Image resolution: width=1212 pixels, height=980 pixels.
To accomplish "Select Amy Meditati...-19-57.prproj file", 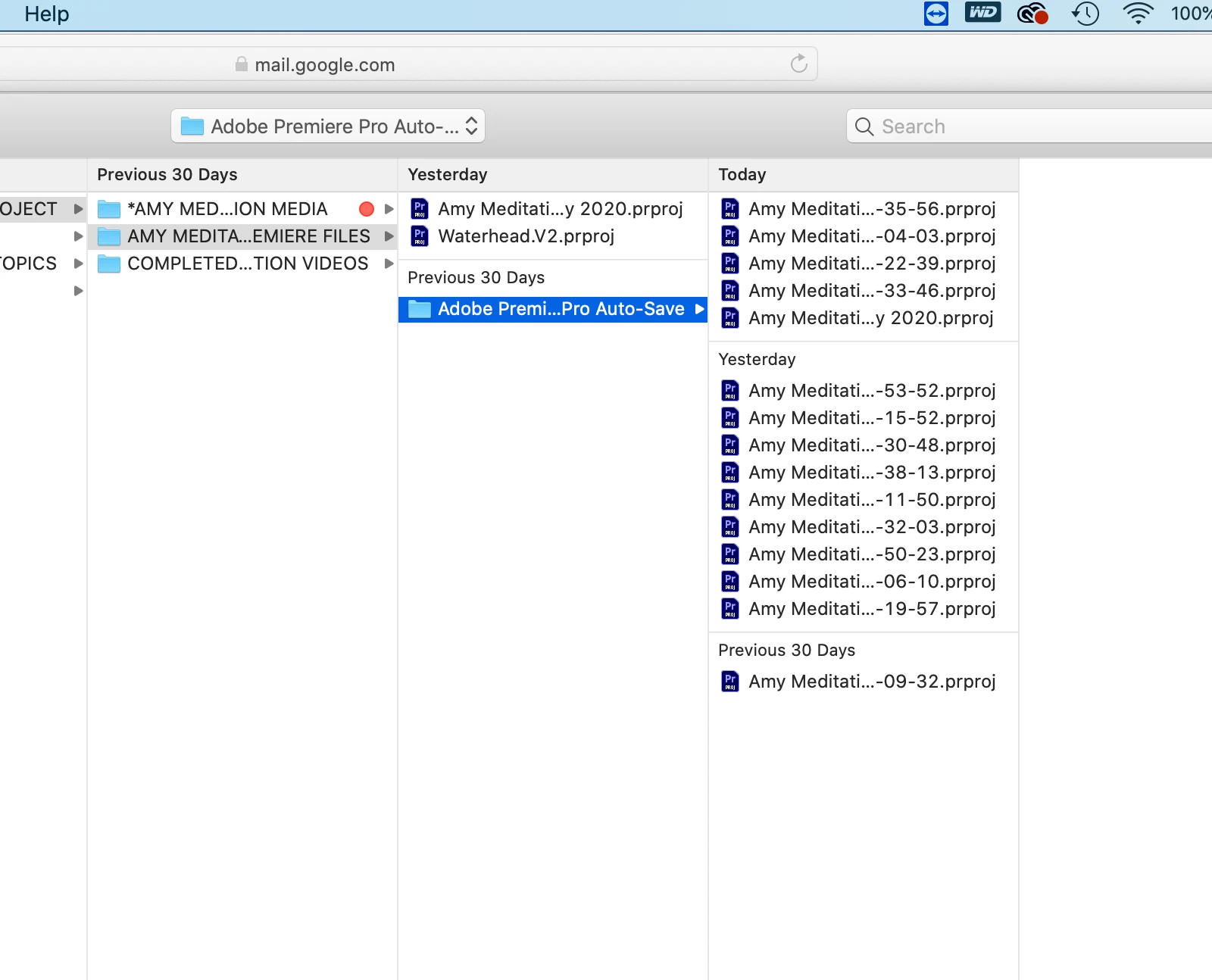I will (x=864, y=609).
